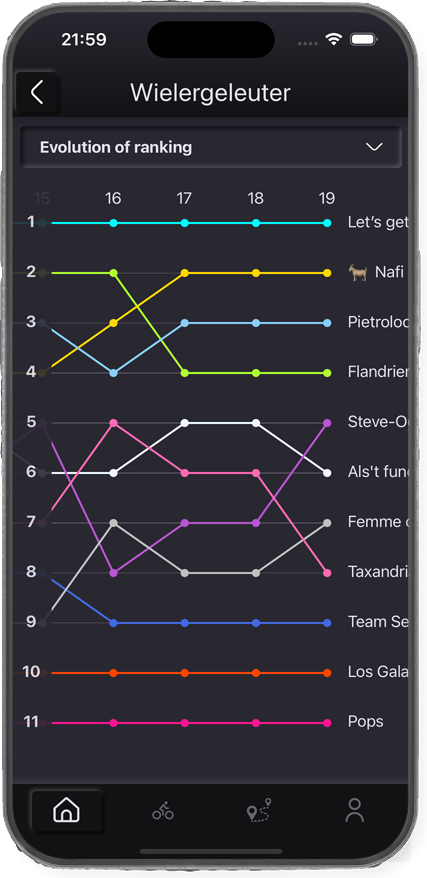The height and width of the screenshot is (878, 427).
Task: Tap the cyan rank 1 point at stage 19
Action: click(327, 223)
